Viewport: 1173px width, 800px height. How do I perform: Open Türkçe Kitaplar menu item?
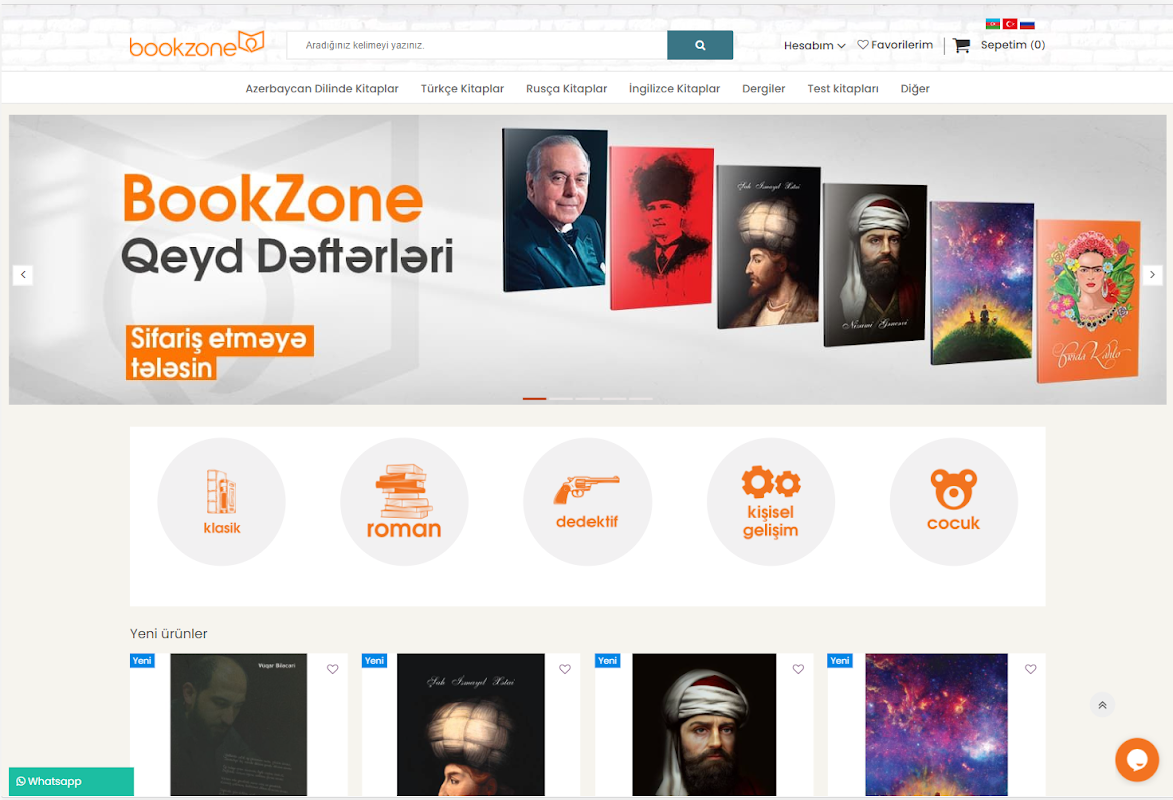[462, 88]
